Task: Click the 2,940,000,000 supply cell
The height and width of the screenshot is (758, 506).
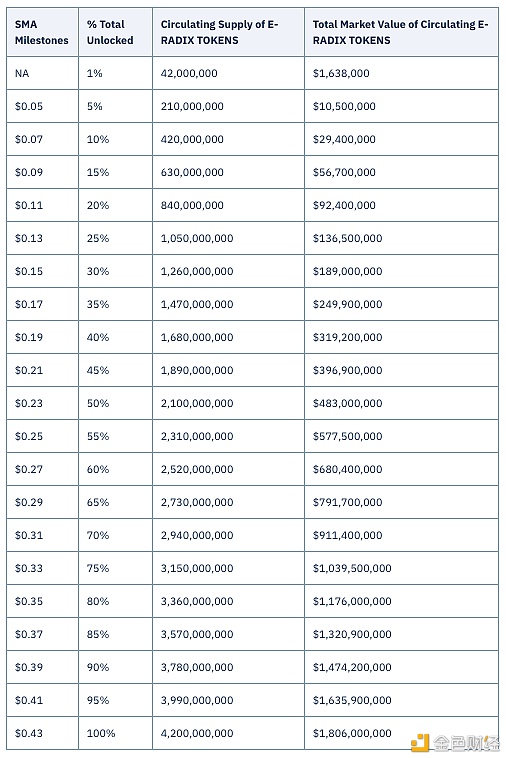Action: tap(228, 535)
